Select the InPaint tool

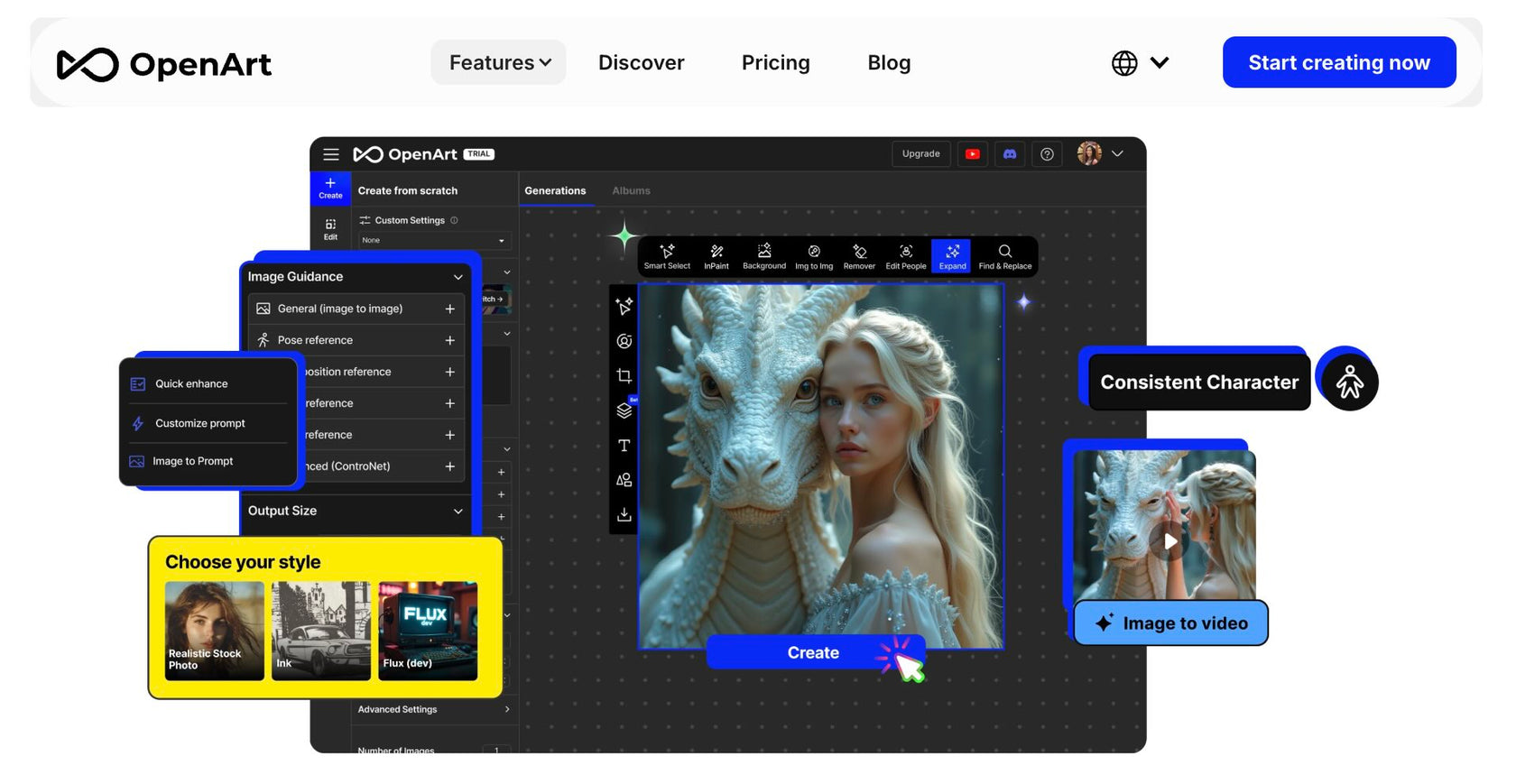point(716,256)
